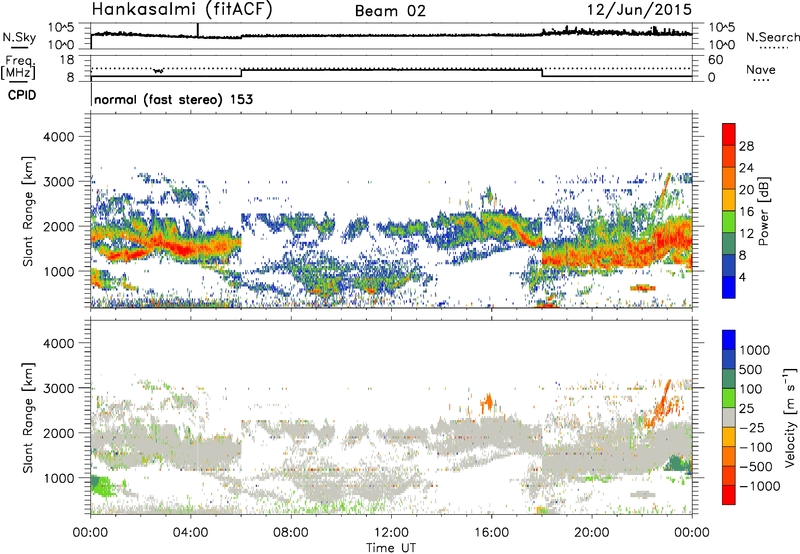Click the Hankasalmi (fitACF) title text

click(182, 9)
